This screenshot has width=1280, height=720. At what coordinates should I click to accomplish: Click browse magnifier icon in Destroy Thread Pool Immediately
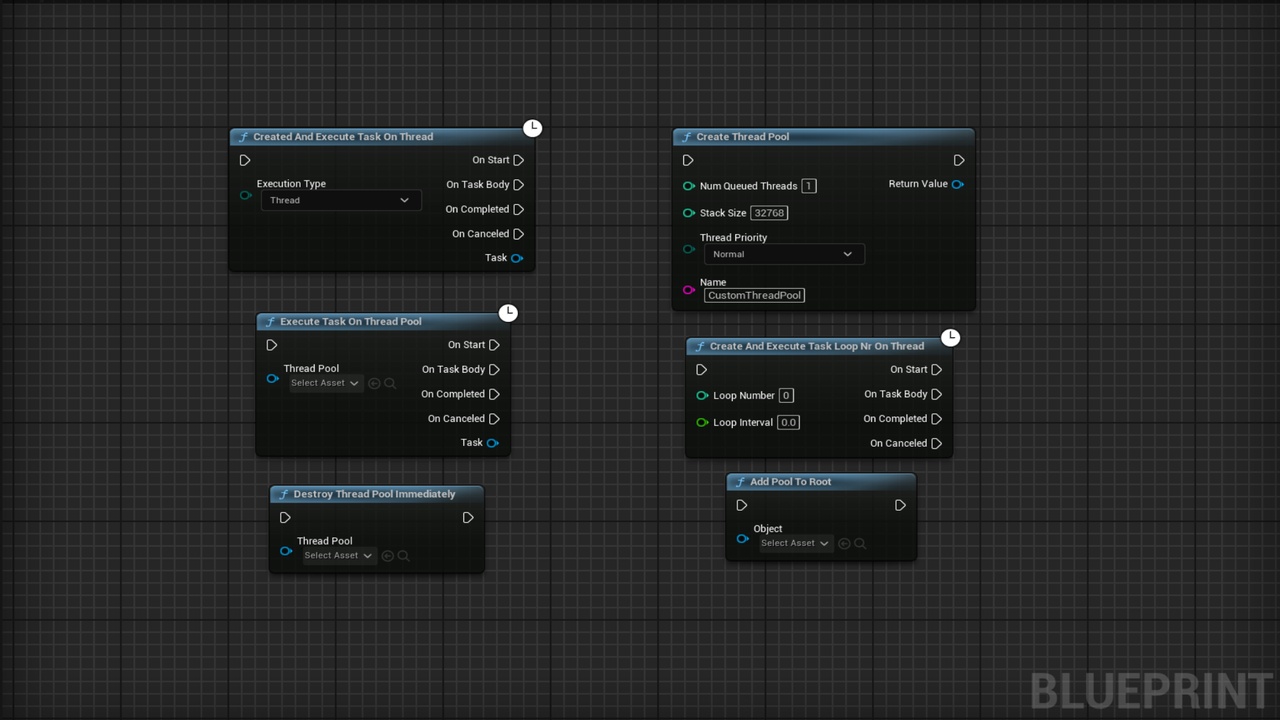coord(404,556)
